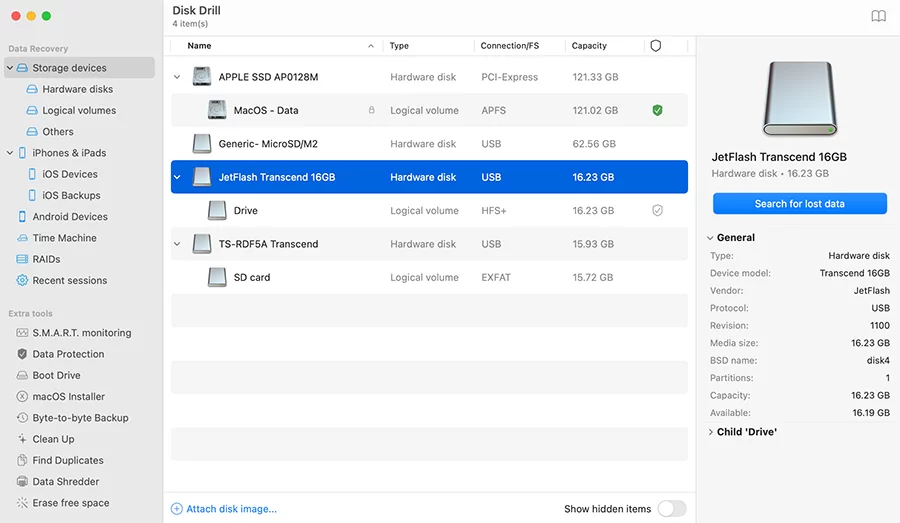This screenshot has height=523, width=900.
Task: Open Boot Drive tool
Action: 49,375
